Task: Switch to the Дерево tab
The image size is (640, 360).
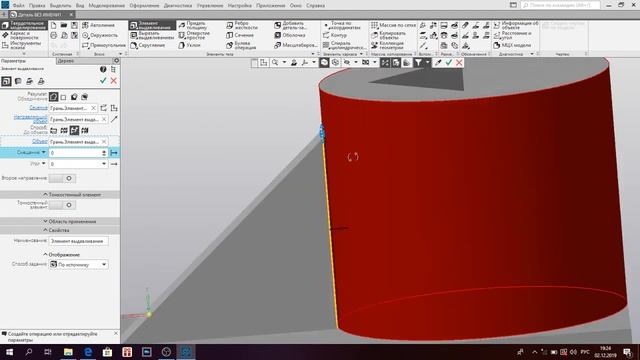Action: [66, 61]
